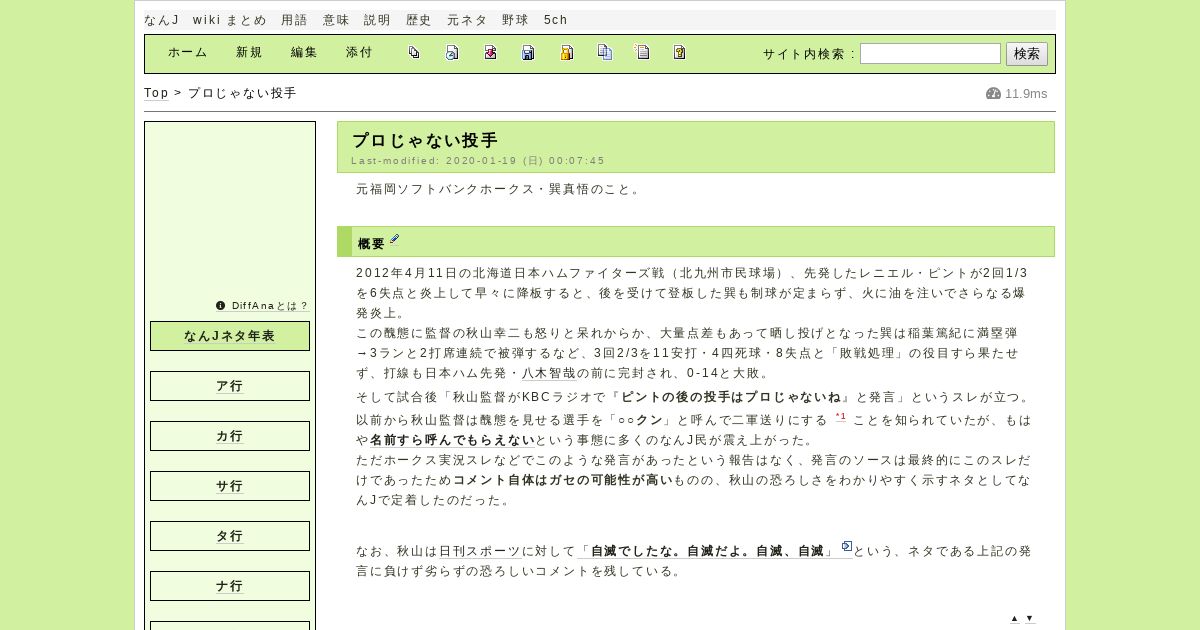Follow the 八木智哉 link
Screen dimensions: 1200x630
[x=549, y=373]
